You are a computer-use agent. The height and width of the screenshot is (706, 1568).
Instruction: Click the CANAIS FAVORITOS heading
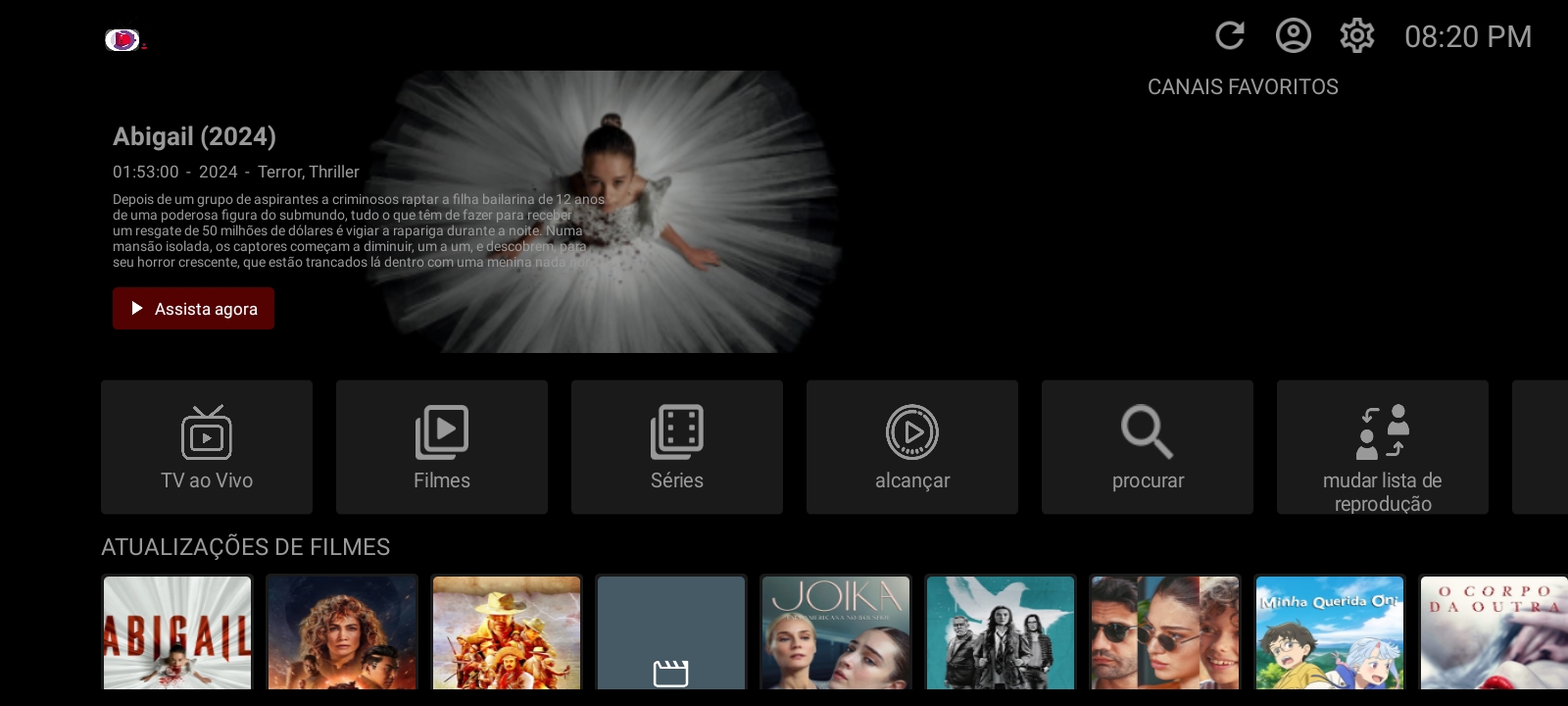pos(1243,87)
